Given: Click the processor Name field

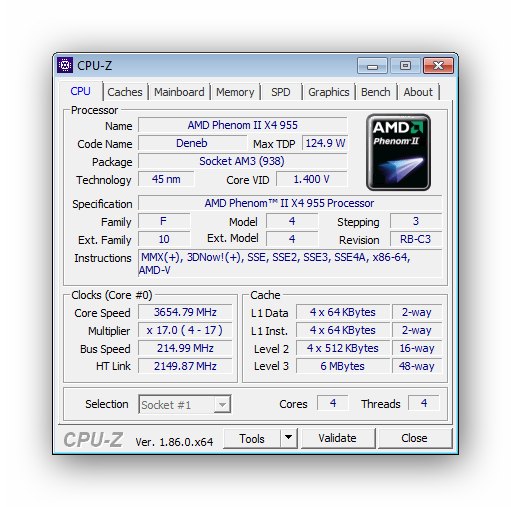Looking at the screenshot, I should [243, 125].
